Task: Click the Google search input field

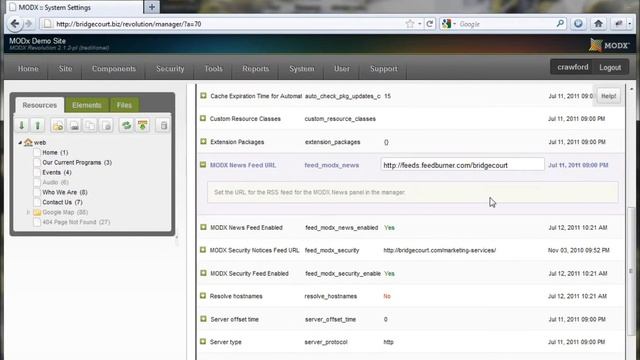Action: (x=506, y=24)
